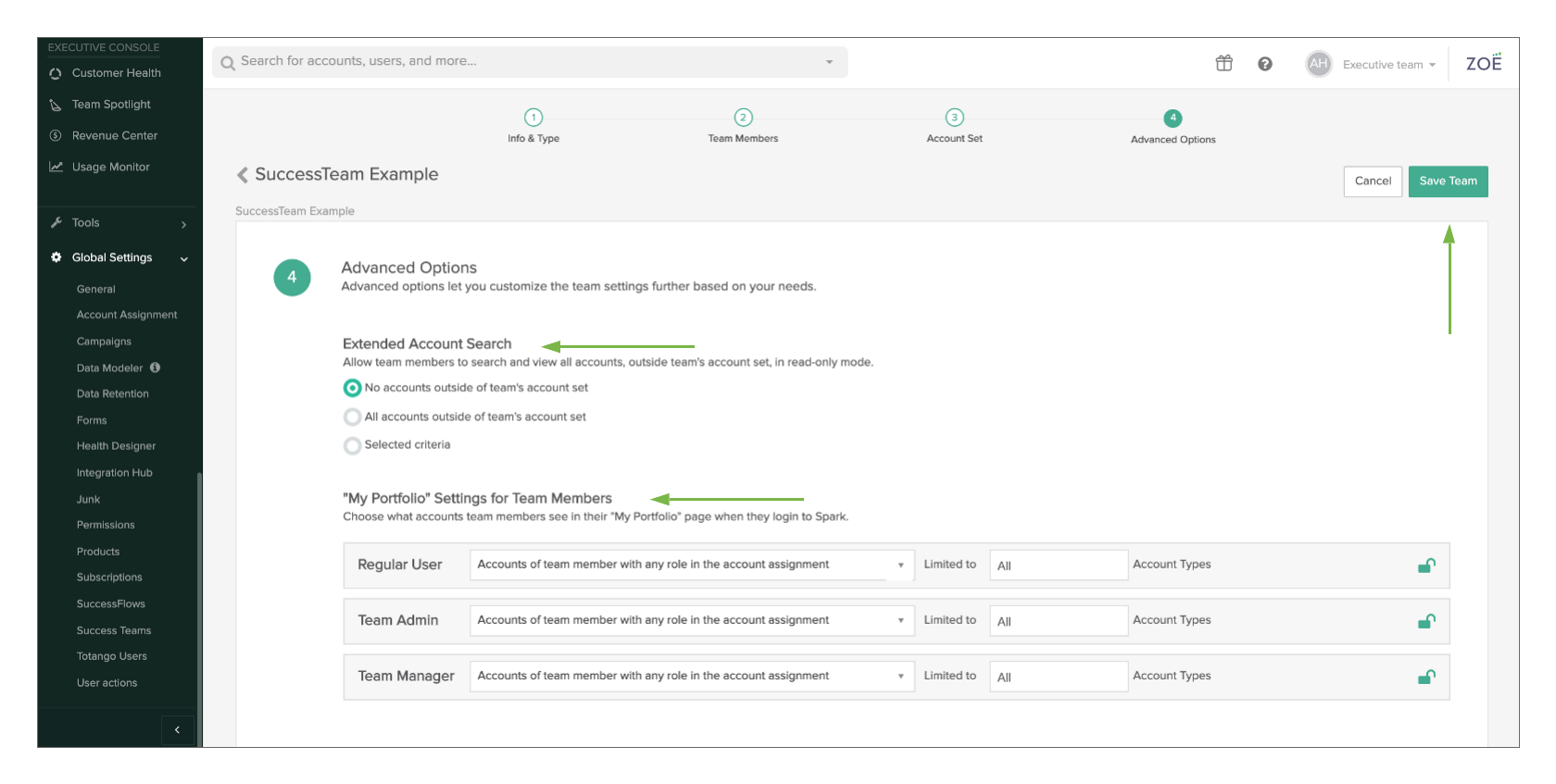Select the Selected criteria option
Viewport: 1556px width, 784px height.
[353, 446]
